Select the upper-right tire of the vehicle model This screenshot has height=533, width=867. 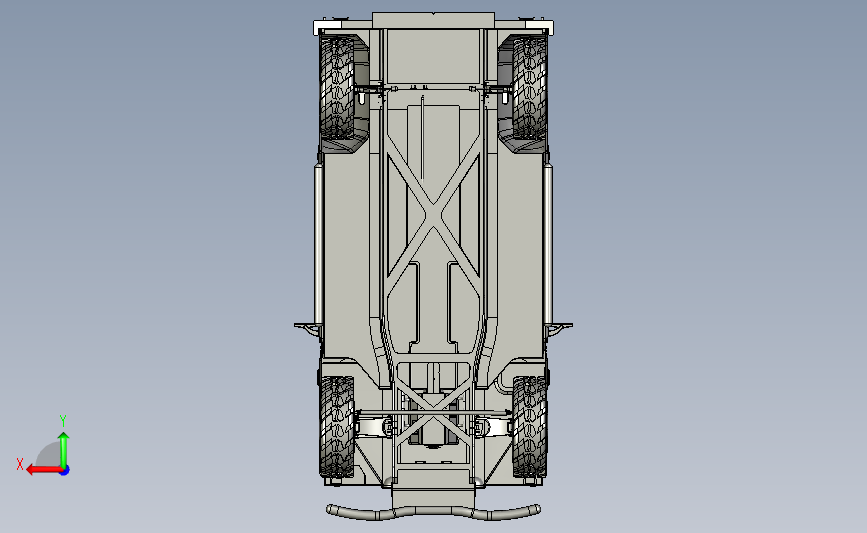530,88
